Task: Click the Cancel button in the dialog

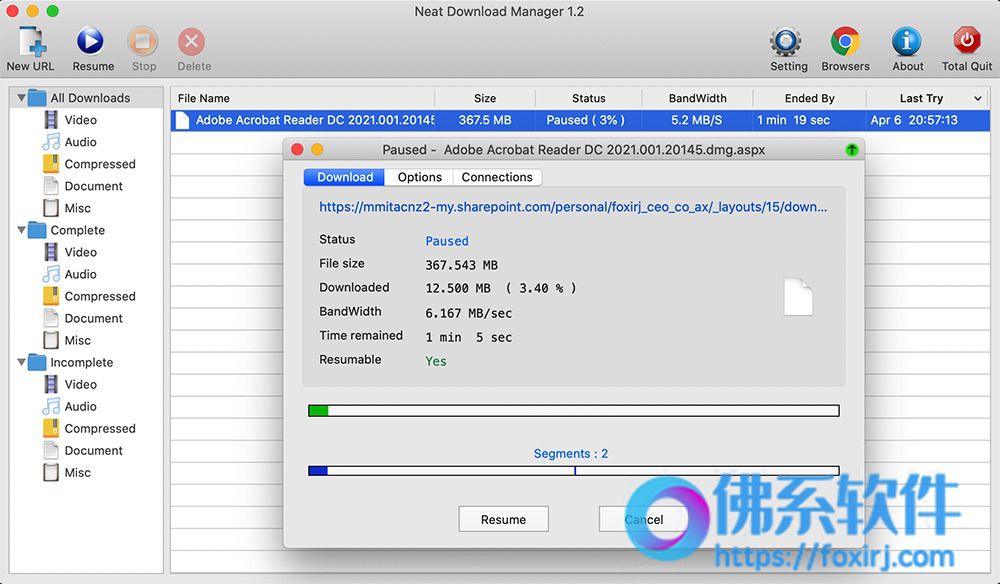Action: [643, 519]
